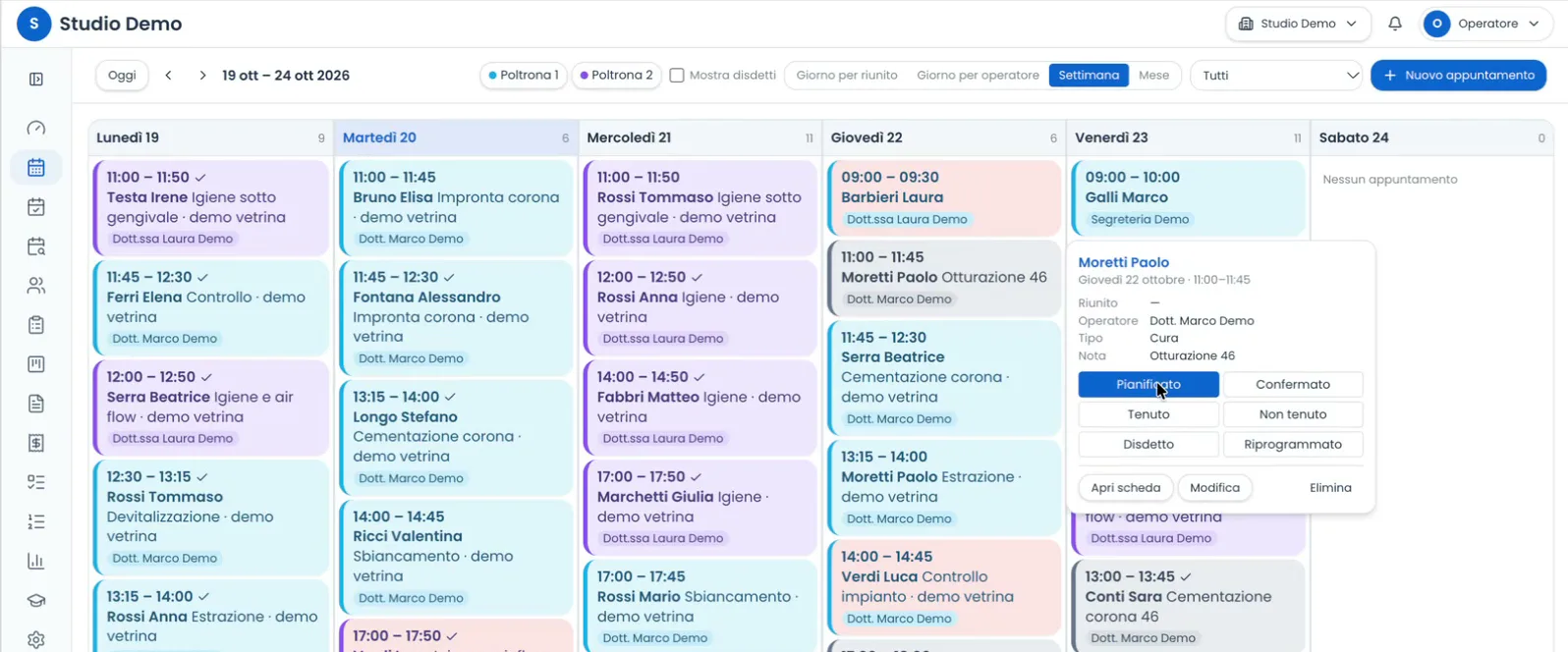Screen dimensions: 1568x652
Task: Switch to Giorno per riunito view
Action: [x=847, y=76]
